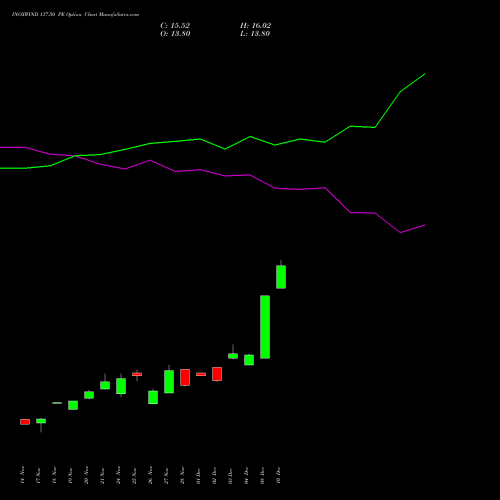Select the '17 Nov' date axis label

point(38,475)
